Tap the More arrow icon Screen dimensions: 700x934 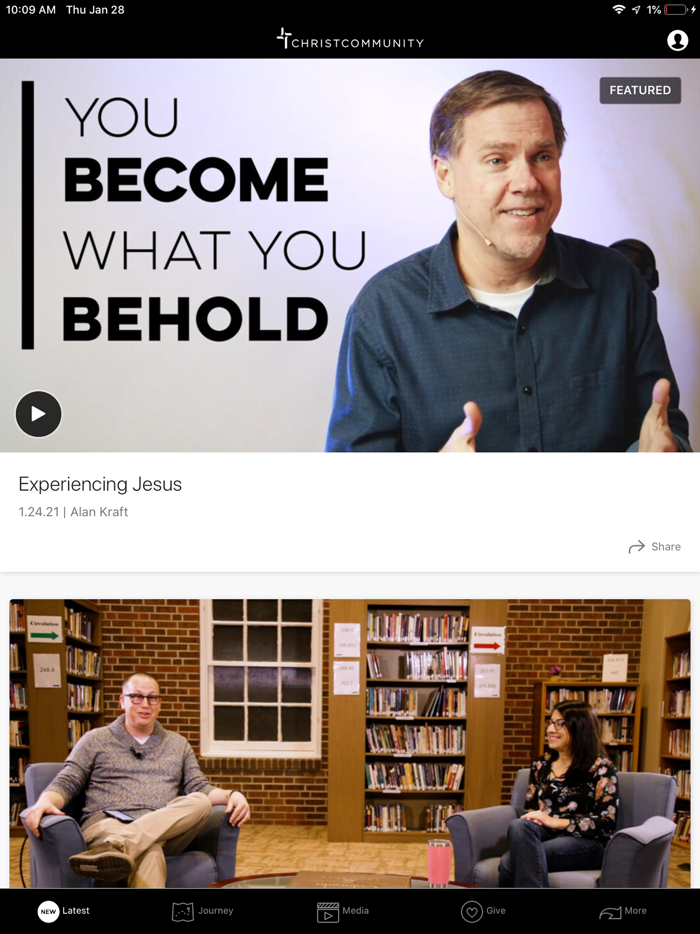[610, 913]
